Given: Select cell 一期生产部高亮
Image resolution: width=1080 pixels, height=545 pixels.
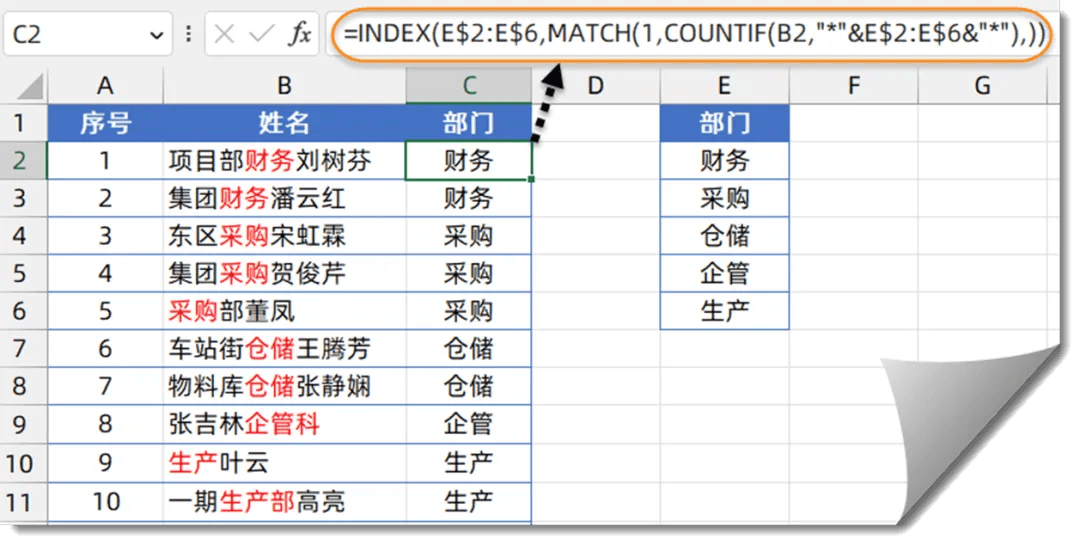Looking at the screenshot, I should click(x=284, y=502).
